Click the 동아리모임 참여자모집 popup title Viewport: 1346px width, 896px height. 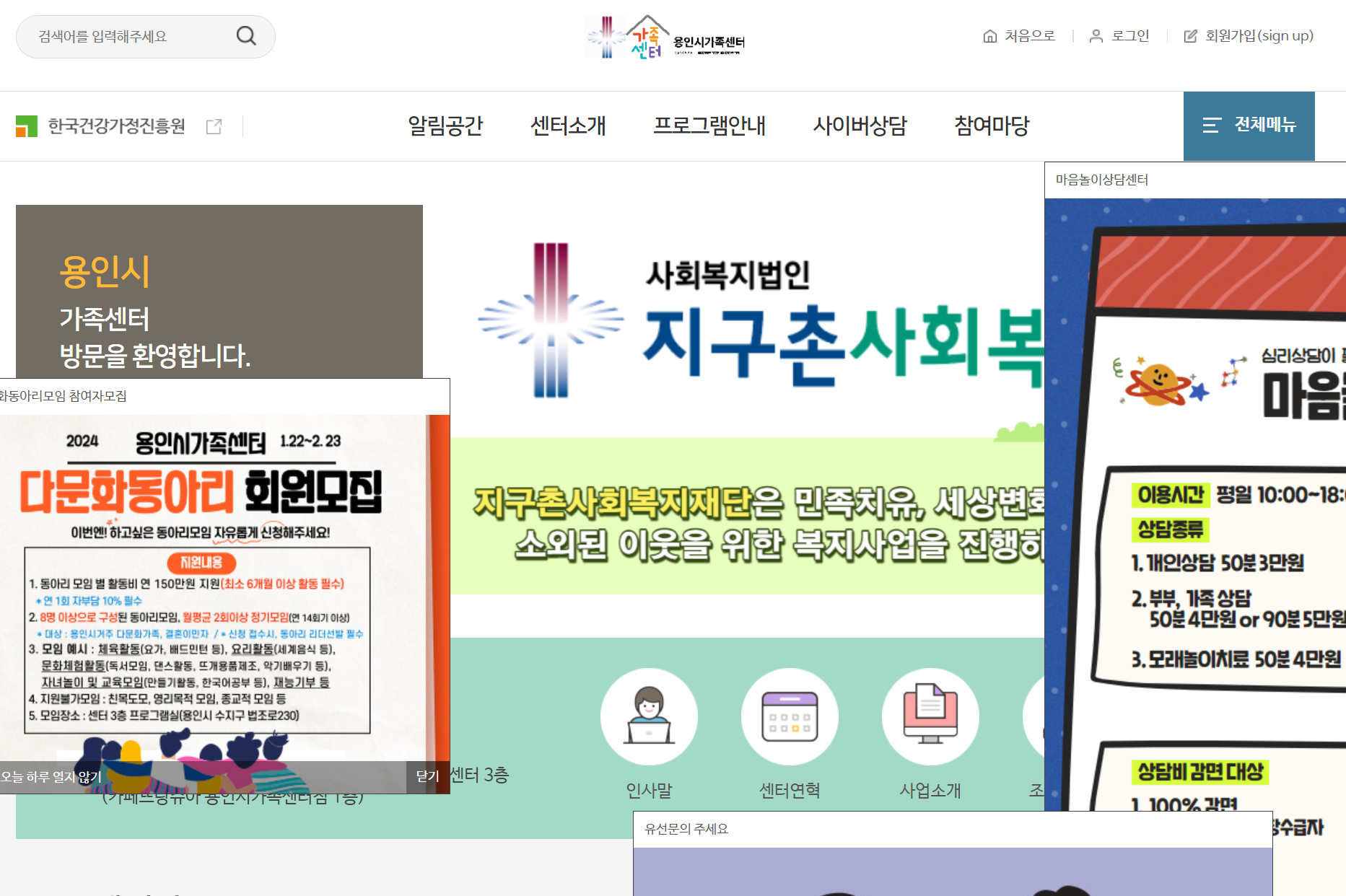coord(63,396)
